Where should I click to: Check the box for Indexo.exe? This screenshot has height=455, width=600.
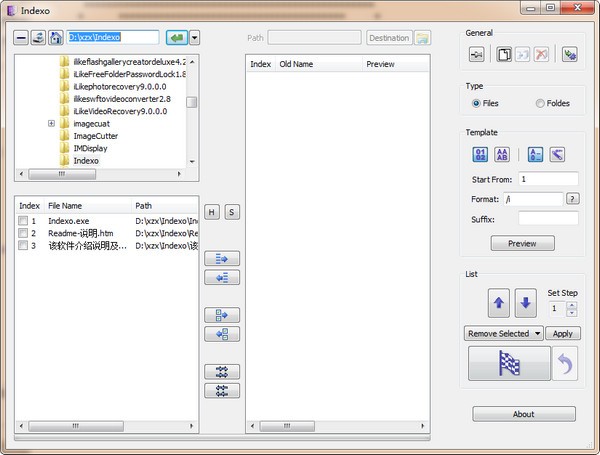point(23,221)
